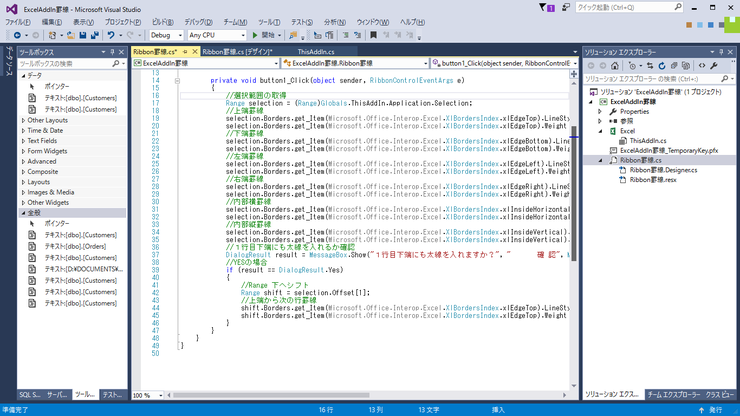
Task: Collapse the 全般 toolbox group
Action: click(x=23, y=213)
